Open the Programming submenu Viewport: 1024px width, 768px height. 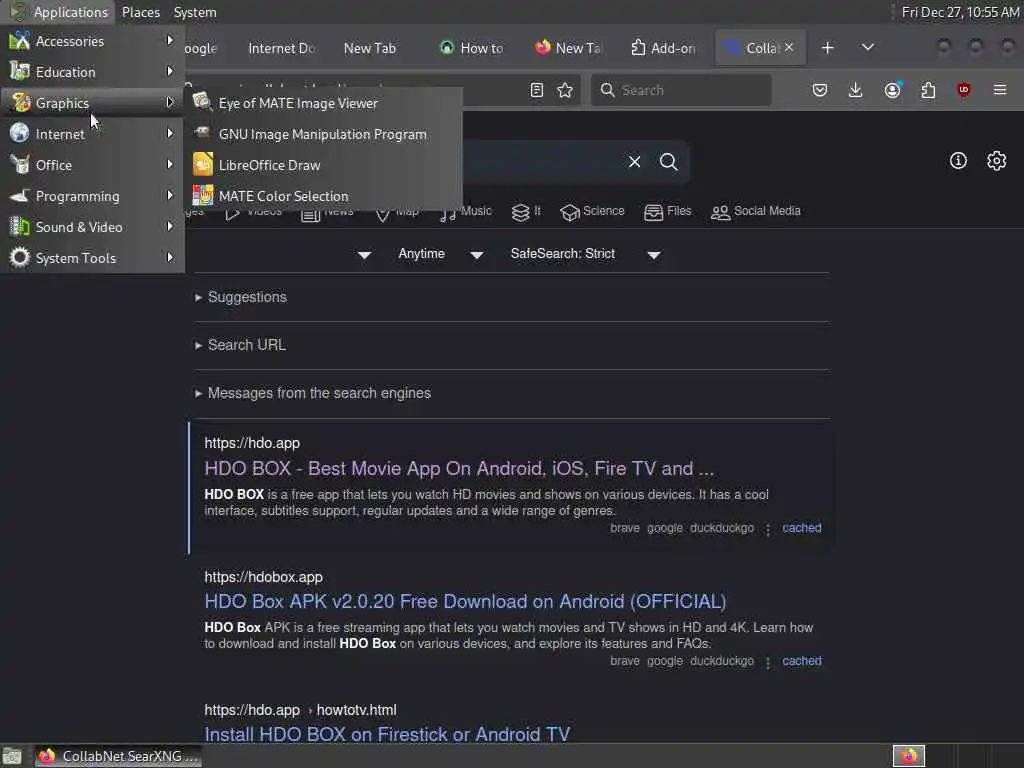pos(92,196)
